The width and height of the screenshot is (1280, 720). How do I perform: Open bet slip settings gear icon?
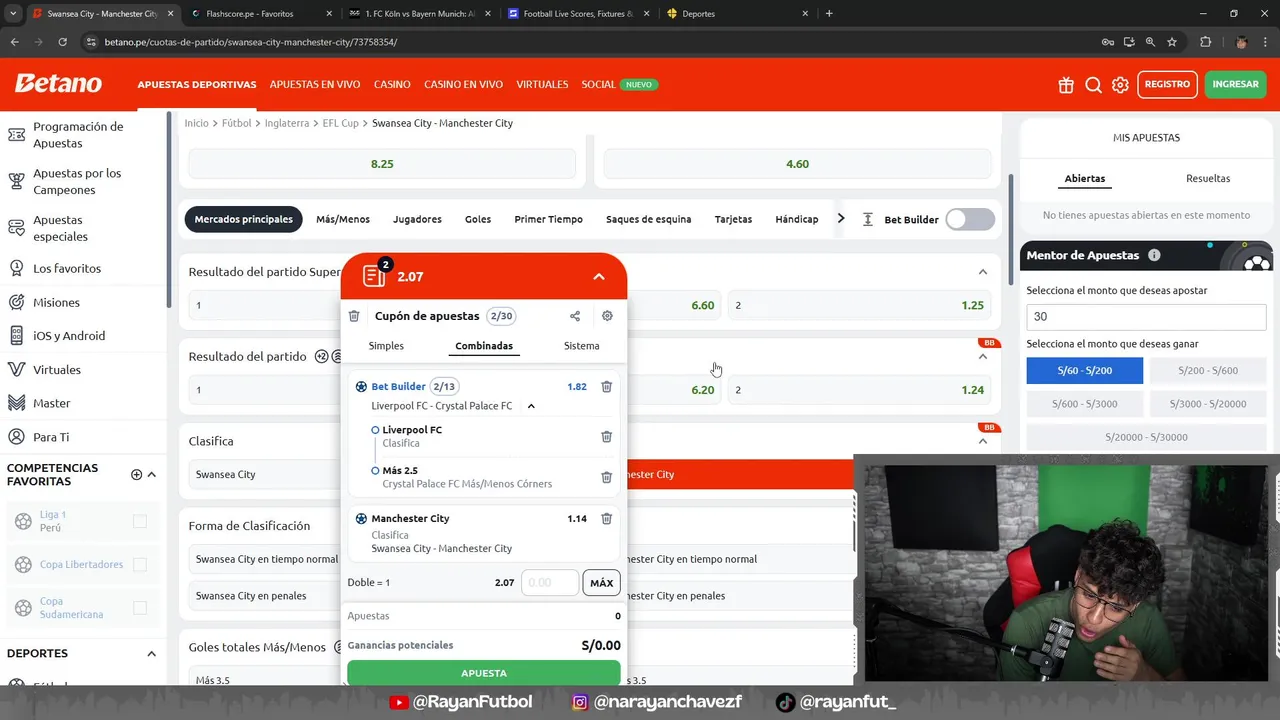coord(607,316)
